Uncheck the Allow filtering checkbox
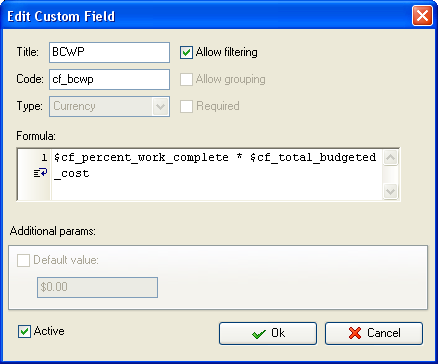Screen dimensions: 438x364 186,53
